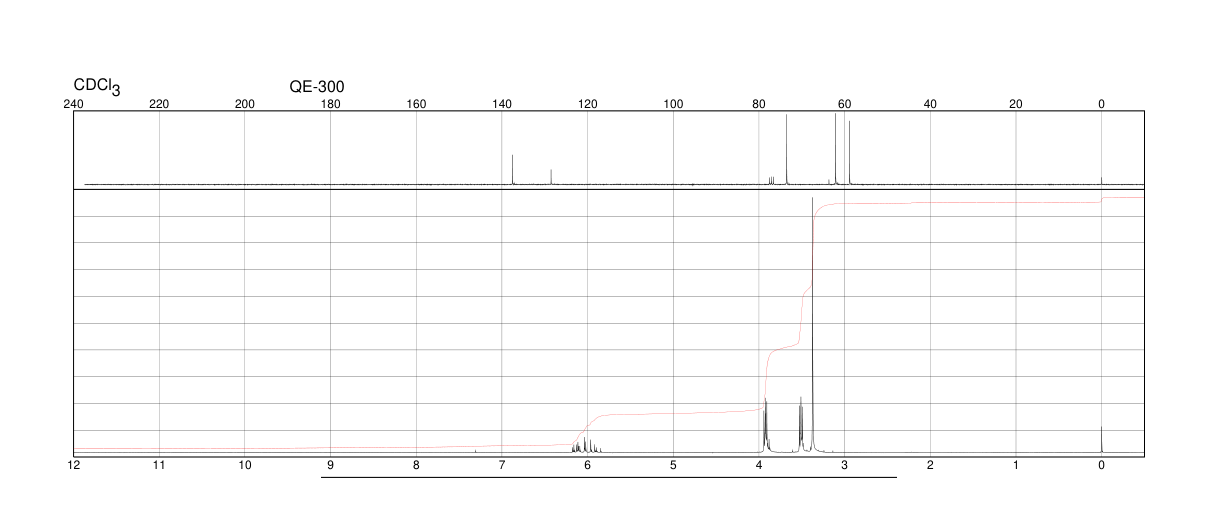The height and width of the screenshot is (528, 1224).
Task: Click the proton multiplet near 3.9 ppm
Action: point(765,425)
